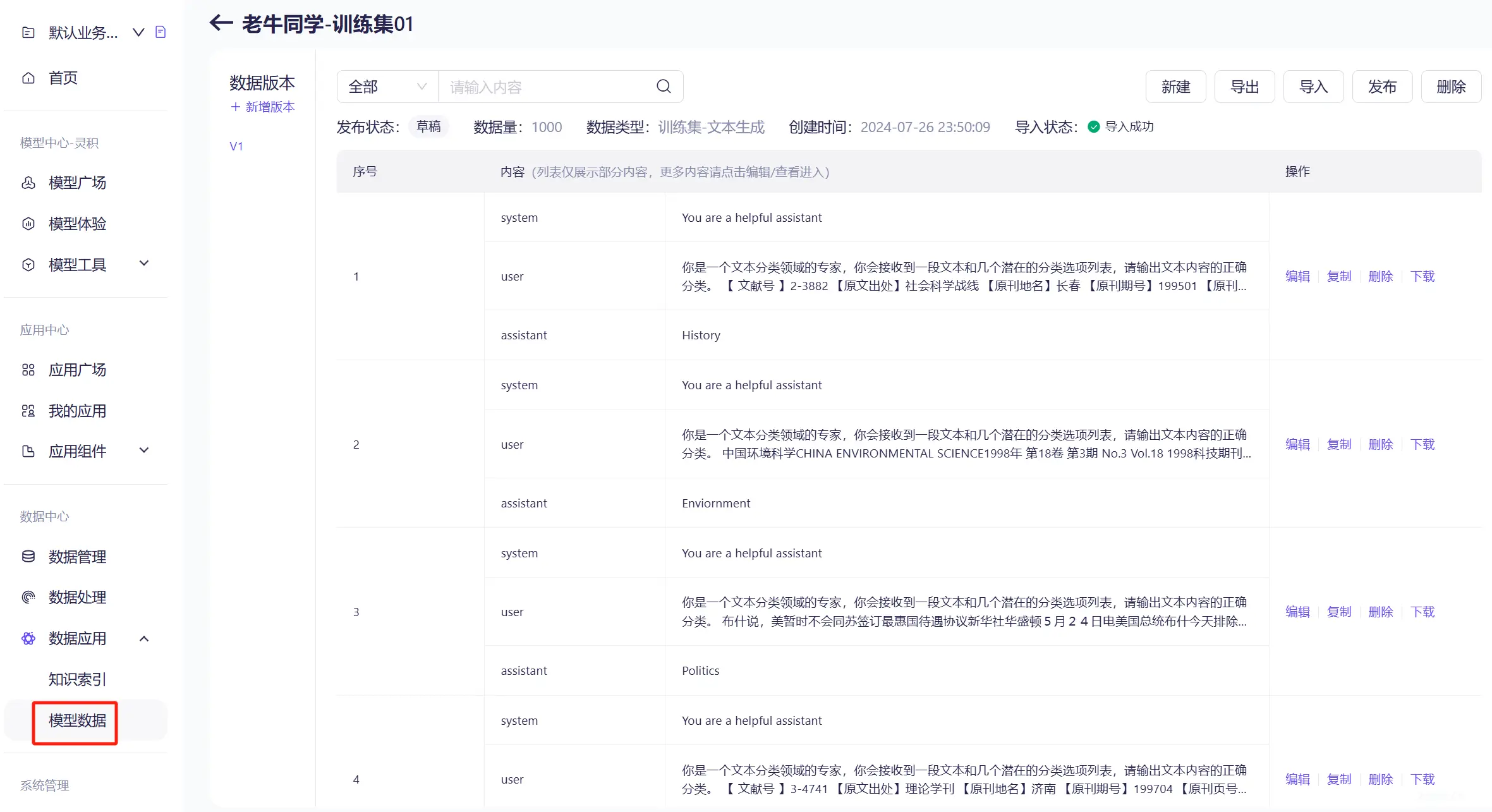1492x812 pixels.
Task: Click the 老牛同学-训练集01 page title
Action: pyautogui.click(x=327, y=23)
